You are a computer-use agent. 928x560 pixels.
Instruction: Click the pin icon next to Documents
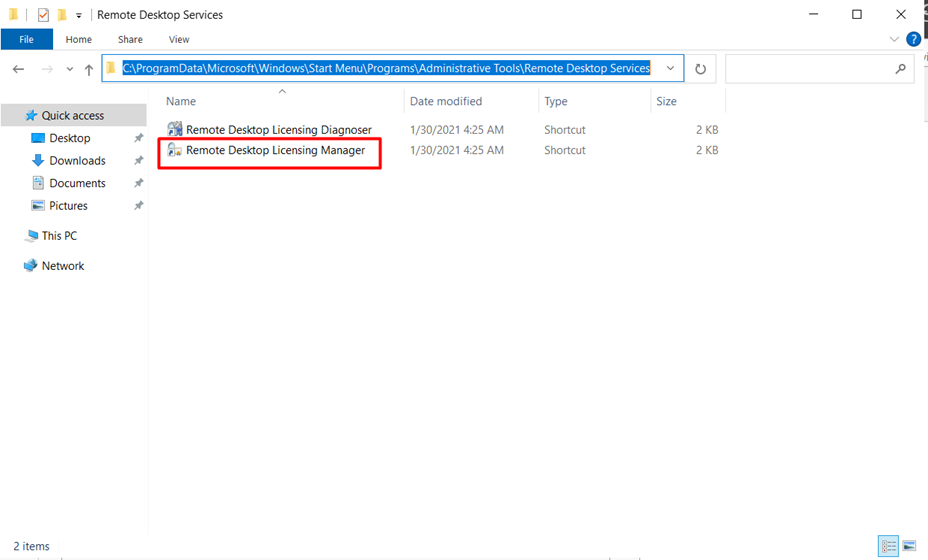(x=138, y=183)
